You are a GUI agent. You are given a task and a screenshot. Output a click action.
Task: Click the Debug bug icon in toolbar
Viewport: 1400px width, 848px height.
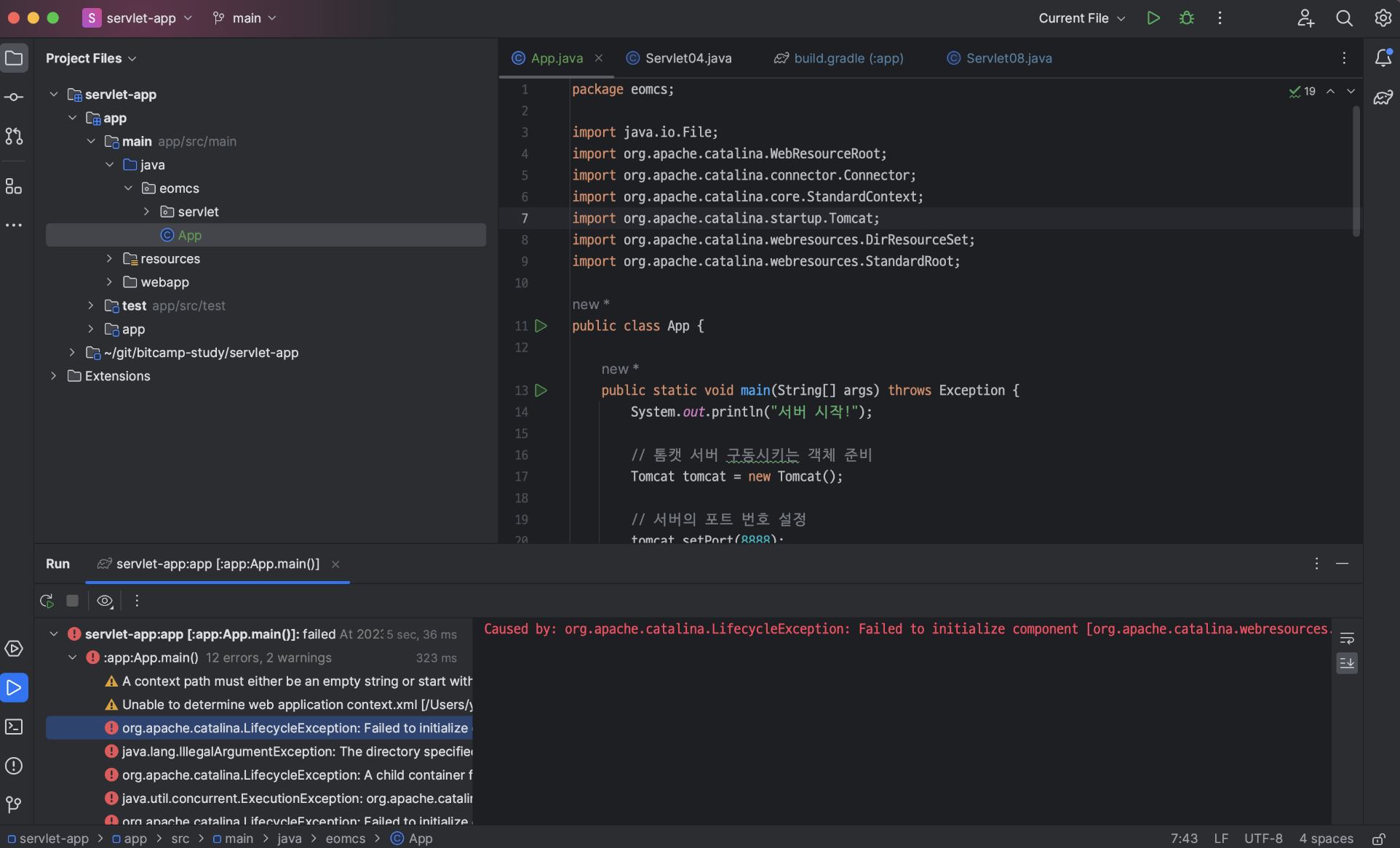pos(1187,18)
